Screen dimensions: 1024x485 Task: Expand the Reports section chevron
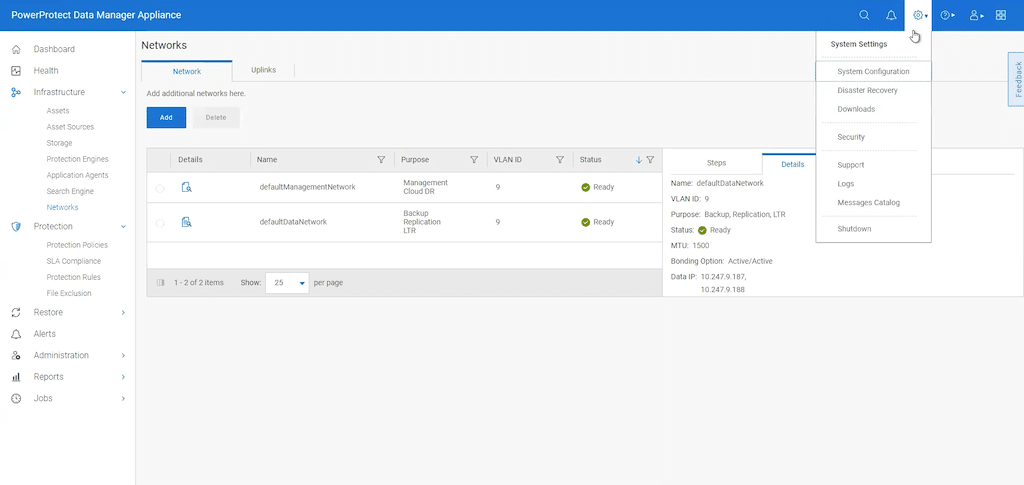click(123, 377)
